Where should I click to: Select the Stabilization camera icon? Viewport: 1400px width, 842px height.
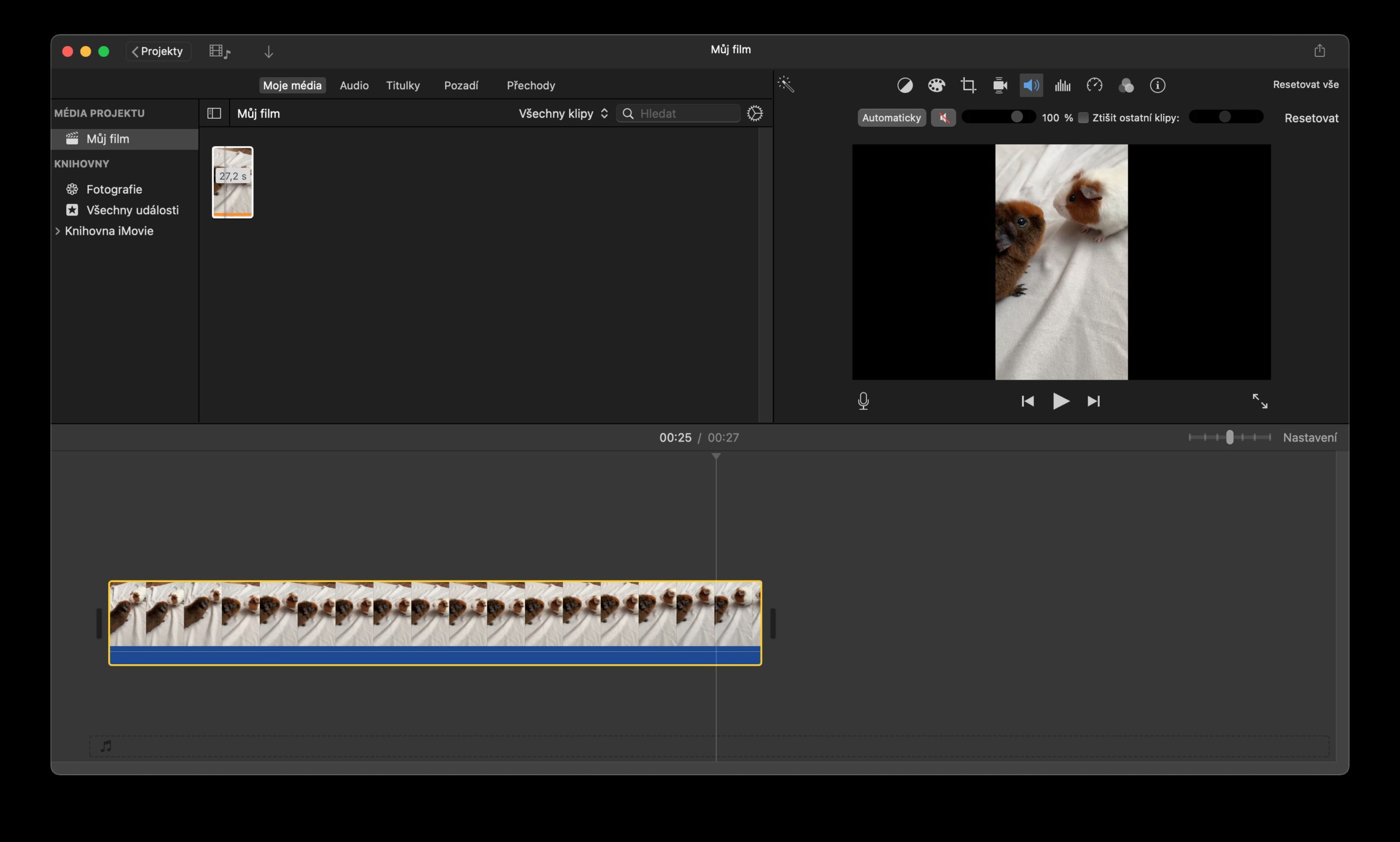pyautogui.click(x=1000, y=85)
